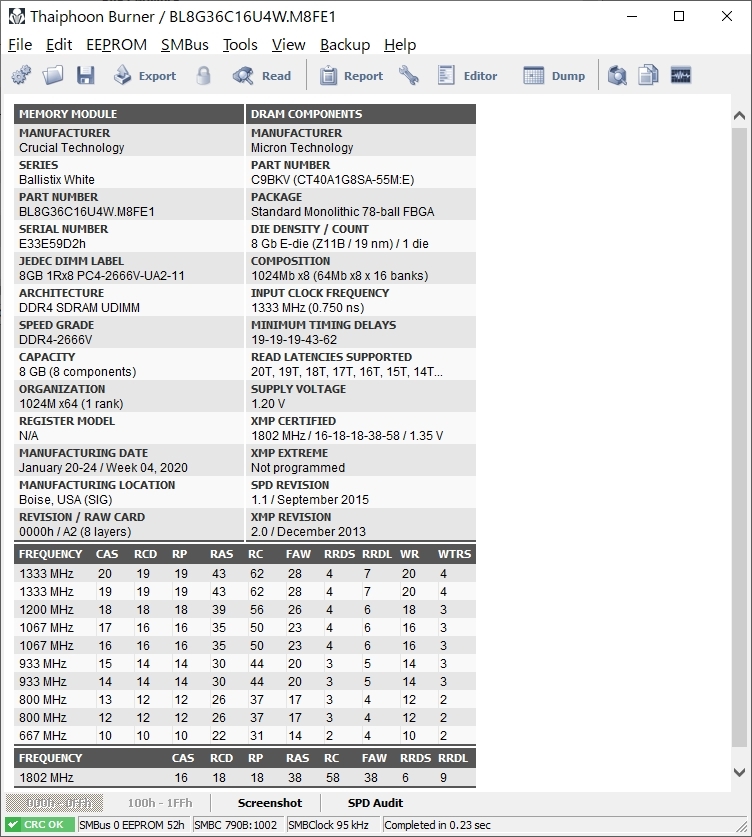This screenshot has height=837, width=752.
Task: Click the manufacturing date January 20-24 value
Action: [103, 468]
